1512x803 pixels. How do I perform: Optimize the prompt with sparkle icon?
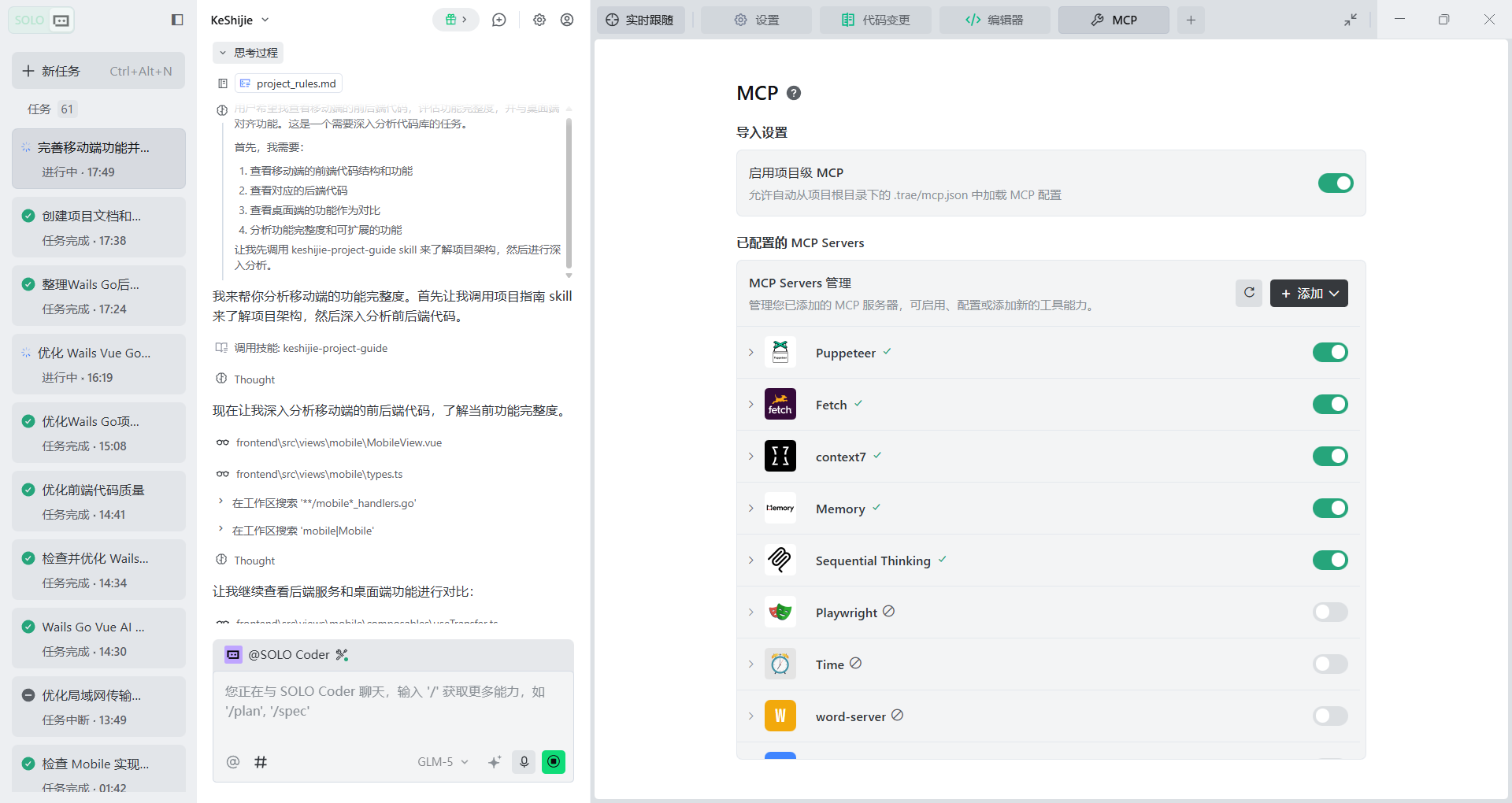[x=495, y=762]
